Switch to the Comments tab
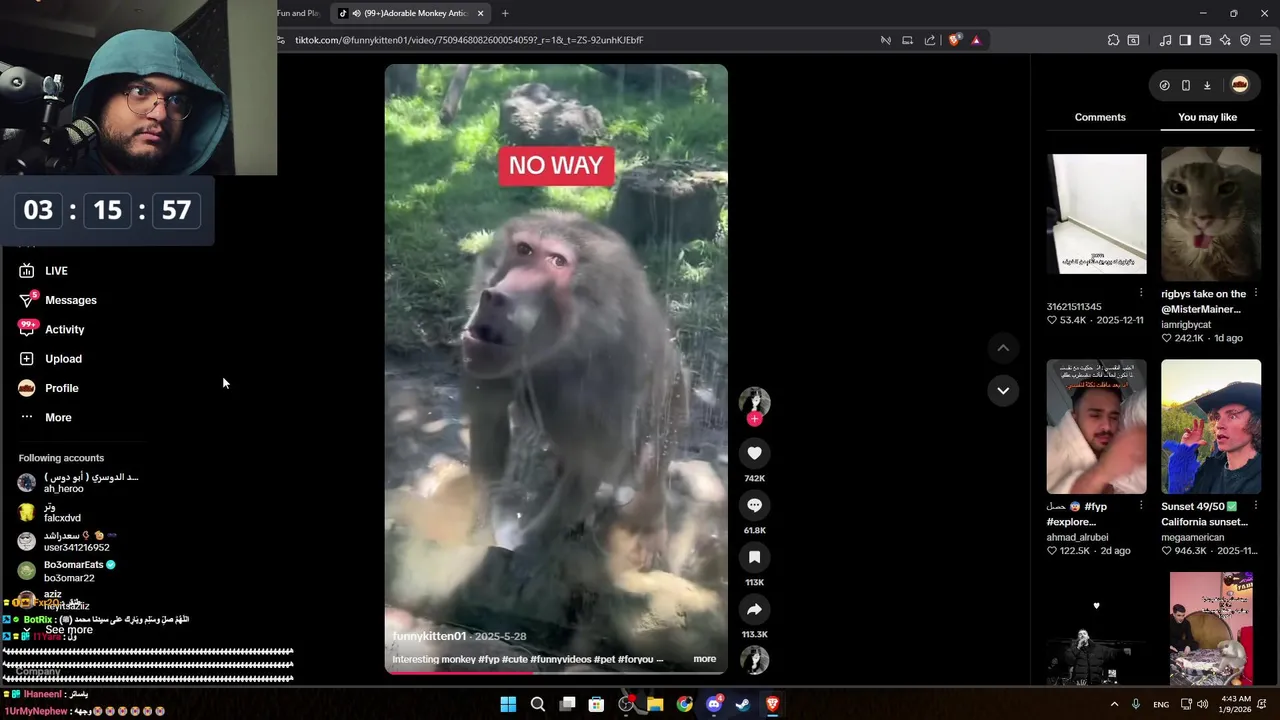 pos(1100,117)
